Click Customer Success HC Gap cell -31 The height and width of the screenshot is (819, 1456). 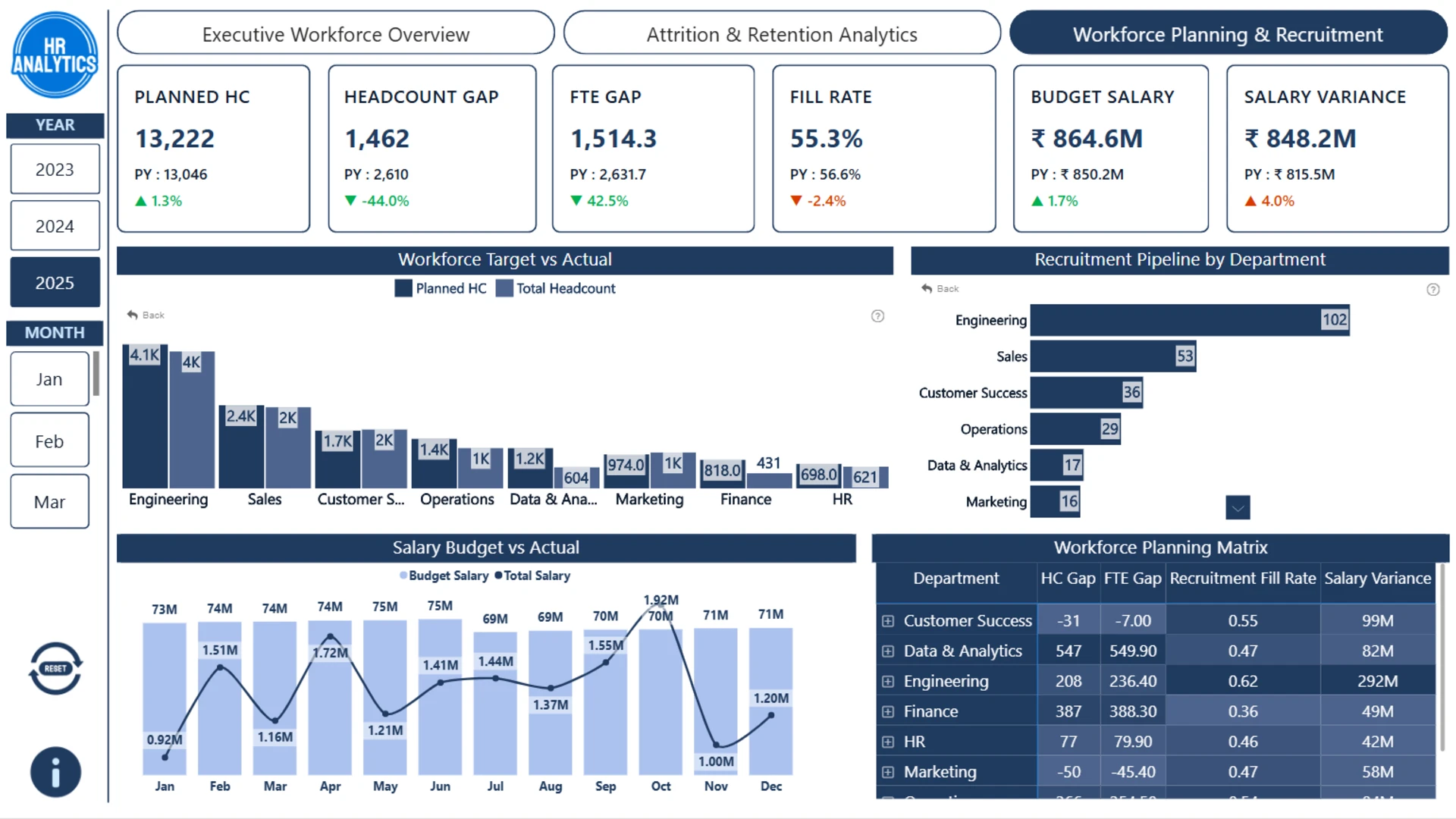[x=1068, y=621]
